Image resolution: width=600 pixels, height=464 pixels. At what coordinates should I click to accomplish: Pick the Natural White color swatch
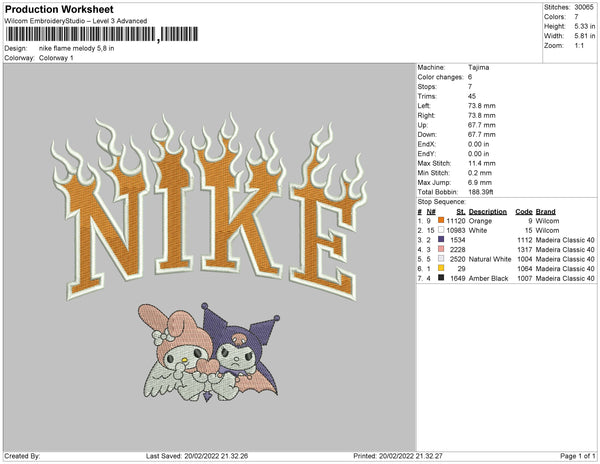tap(441, 259)
